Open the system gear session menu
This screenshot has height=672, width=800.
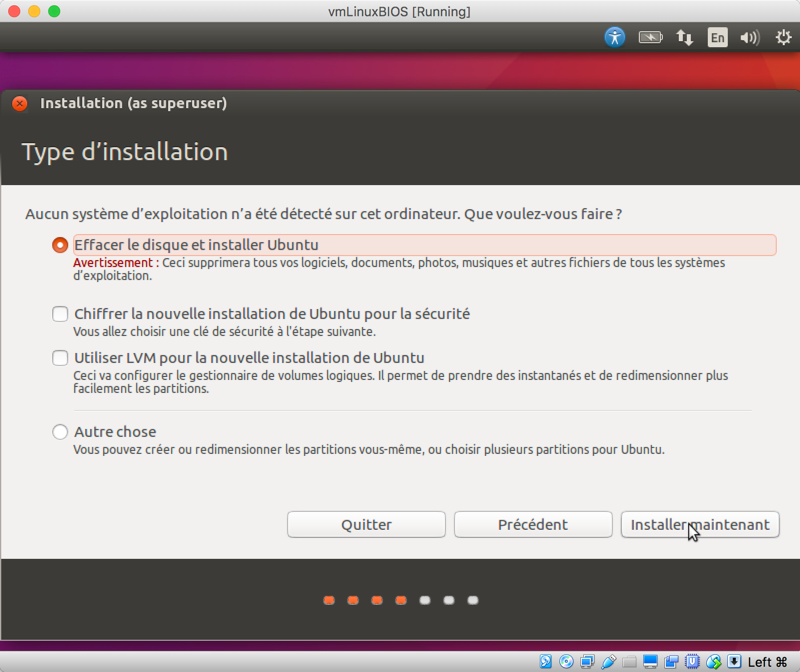[x=783, y=37]
